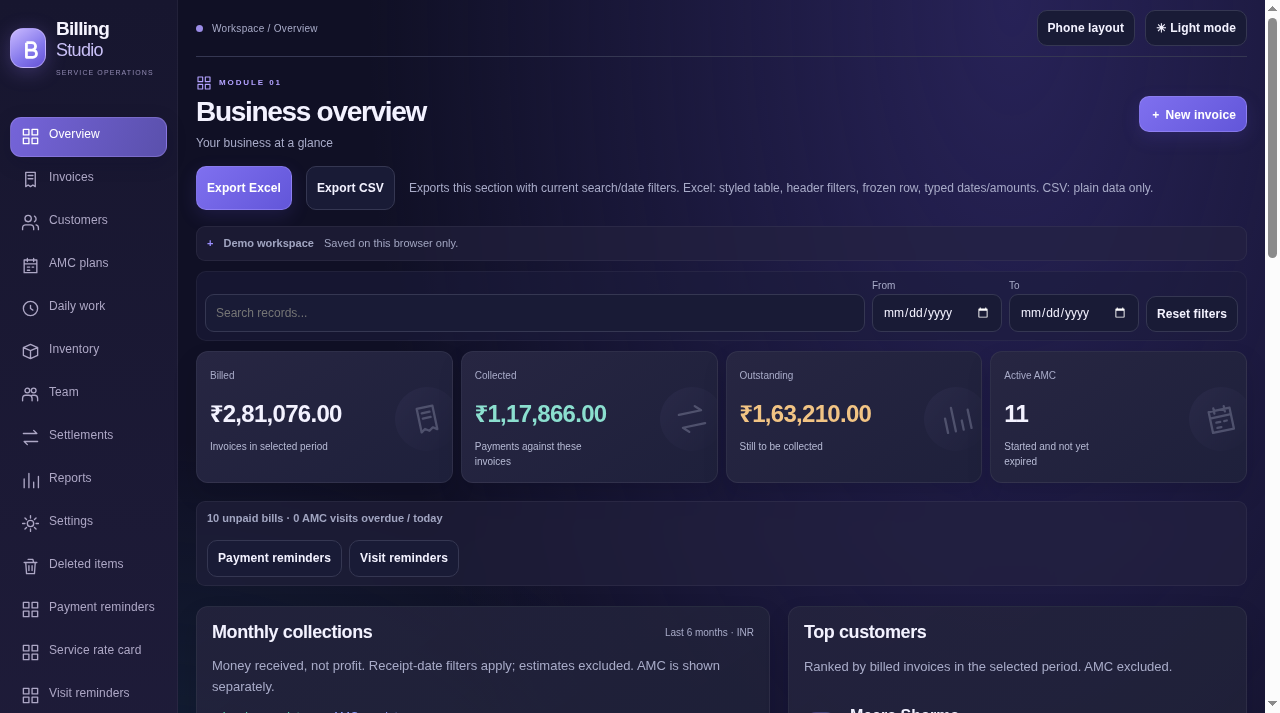Click the Team icon in sidebar

[30, 394]
